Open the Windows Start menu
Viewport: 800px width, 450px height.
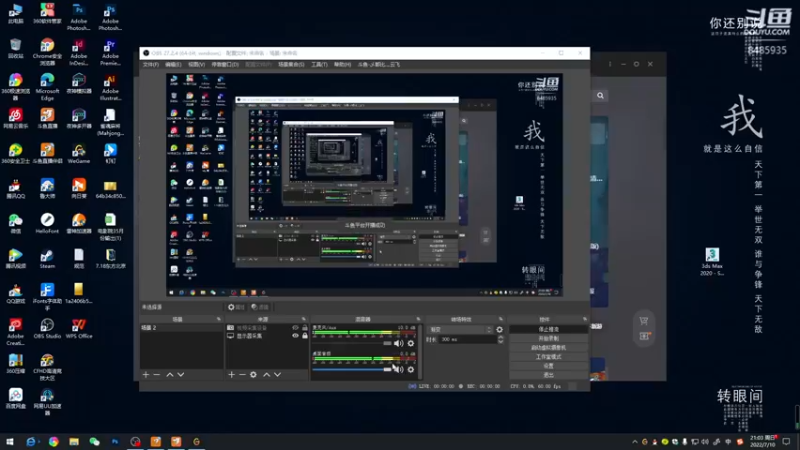click(x=10, y=442)
